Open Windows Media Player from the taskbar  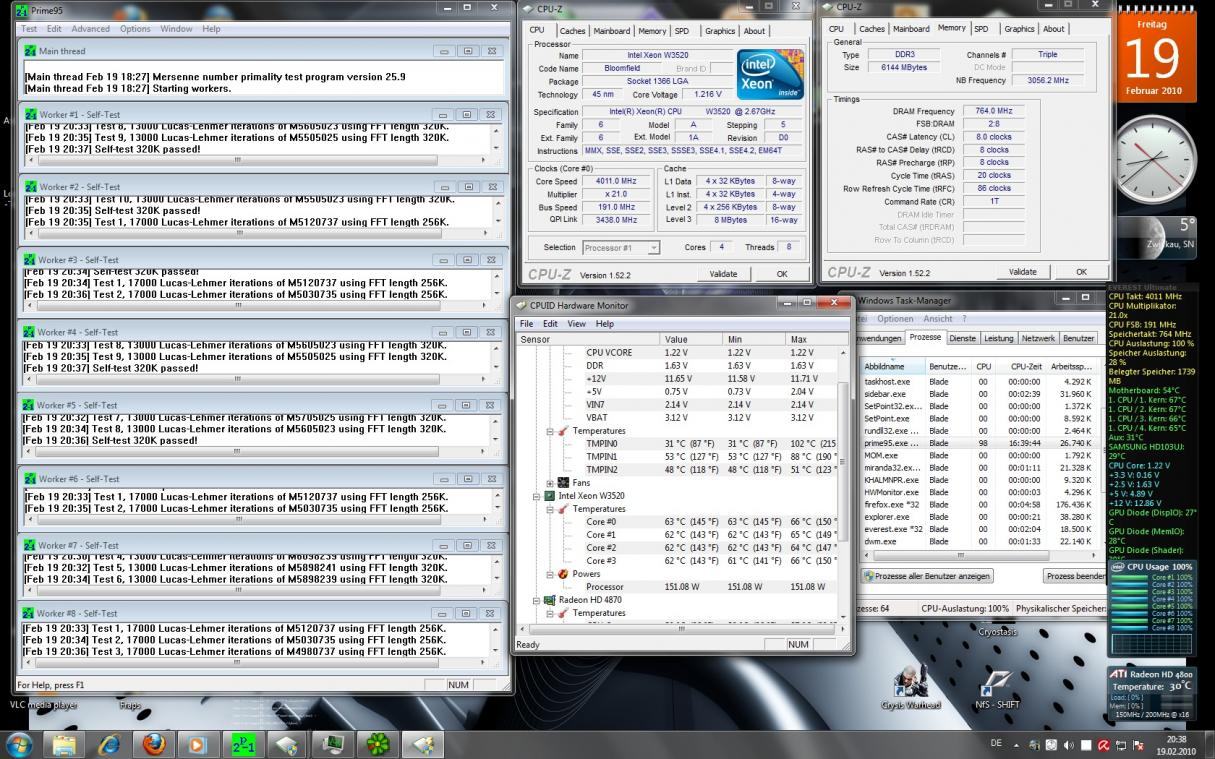click(x=198, y=744)
